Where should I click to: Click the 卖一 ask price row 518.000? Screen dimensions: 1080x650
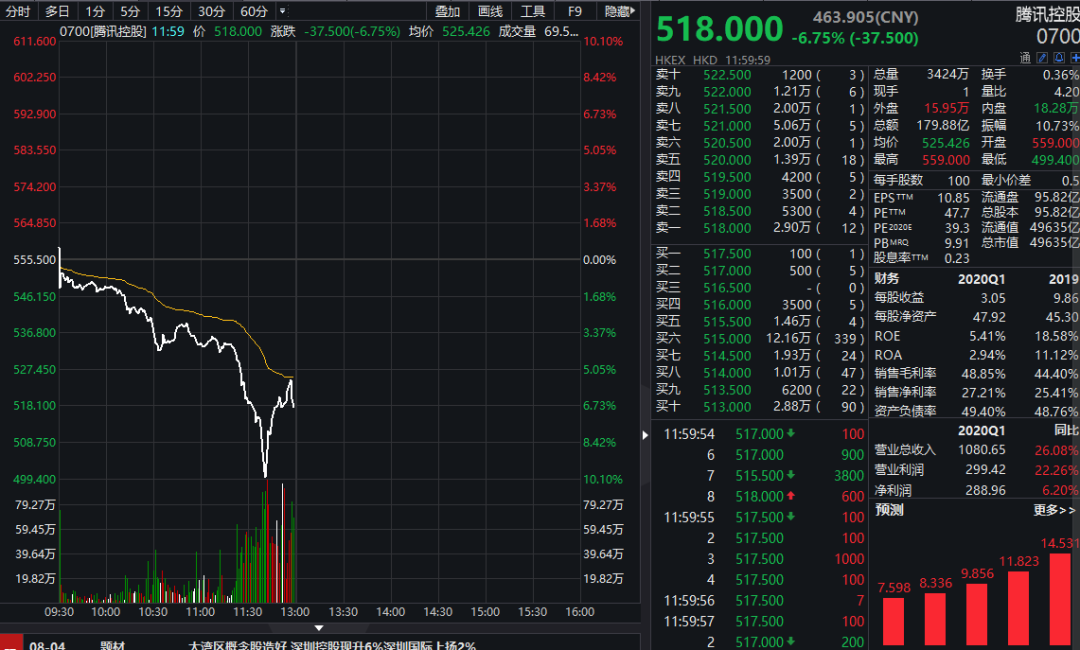[727, 229]
